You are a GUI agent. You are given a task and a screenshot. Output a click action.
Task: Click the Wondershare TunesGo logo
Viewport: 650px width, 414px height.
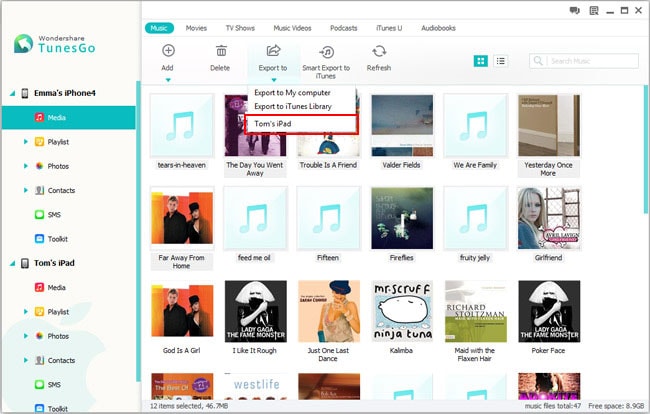[55, 44]
